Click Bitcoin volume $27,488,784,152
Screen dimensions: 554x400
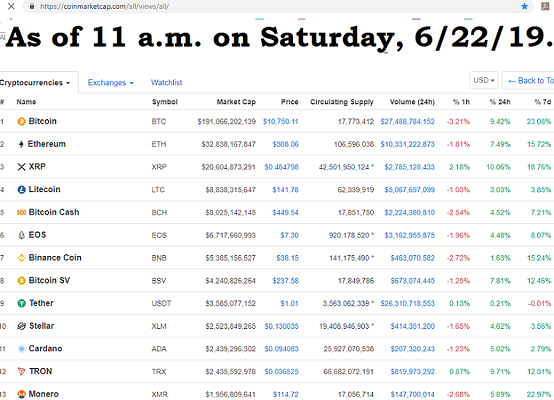(x=407, y=122)
